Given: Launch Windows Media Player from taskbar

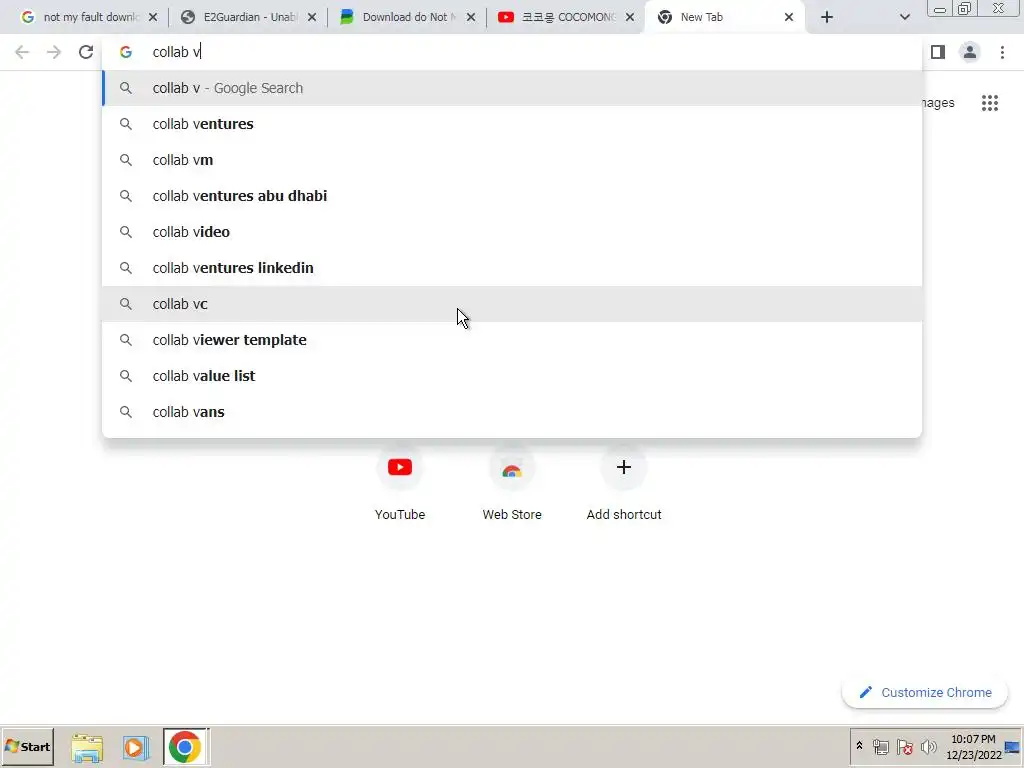Looking at the screenshot, I should point(136,747).
